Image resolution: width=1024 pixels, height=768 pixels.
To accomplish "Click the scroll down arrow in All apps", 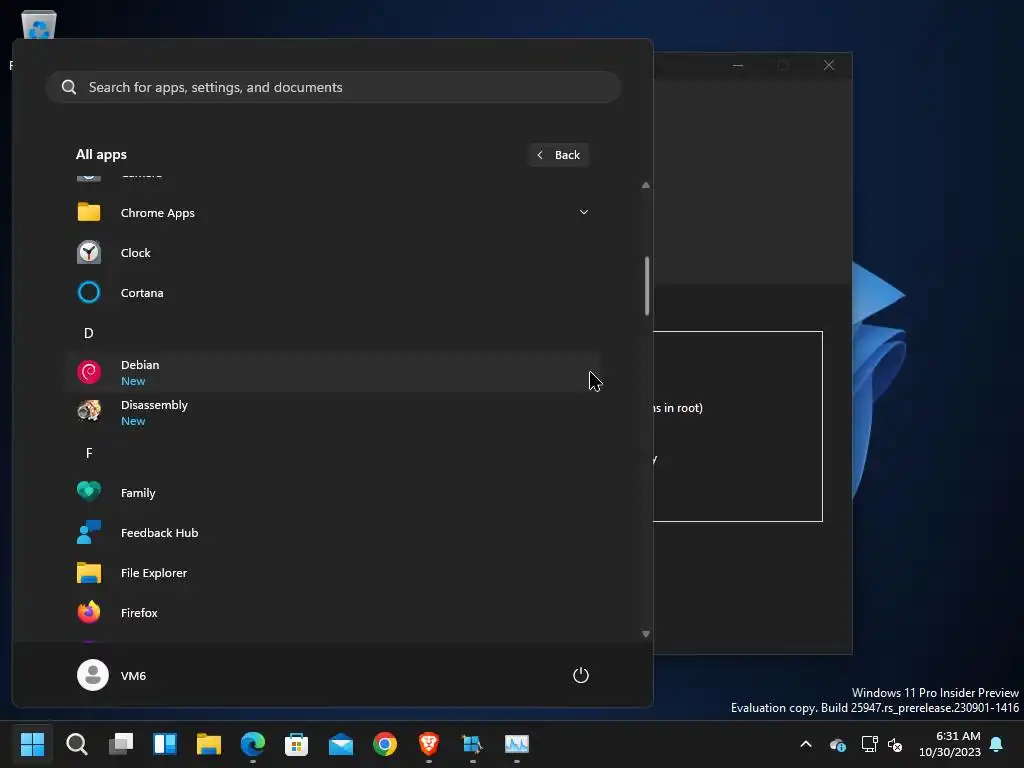I will coord(646,634).
